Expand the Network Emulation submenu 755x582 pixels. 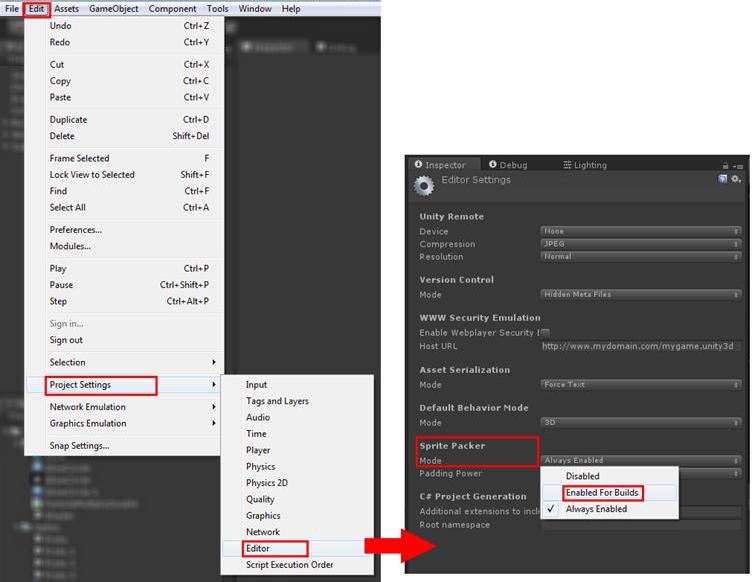click(x=125, y=407)
